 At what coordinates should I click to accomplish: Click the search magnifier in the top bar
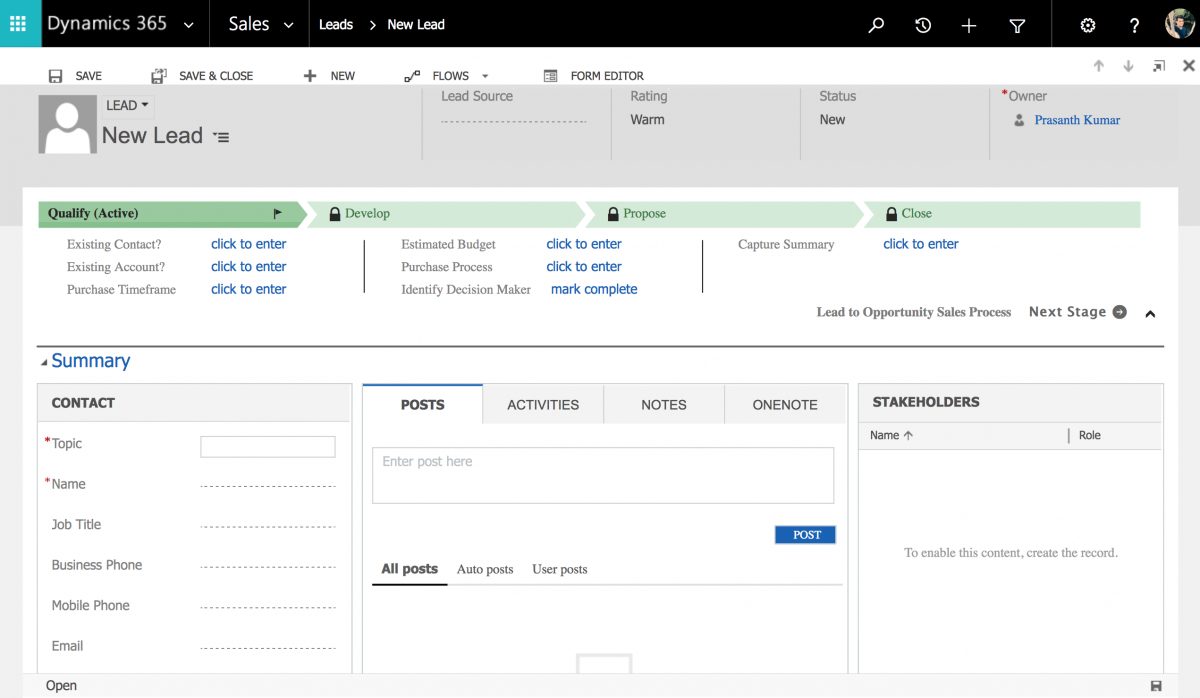[x=875, y=23]
